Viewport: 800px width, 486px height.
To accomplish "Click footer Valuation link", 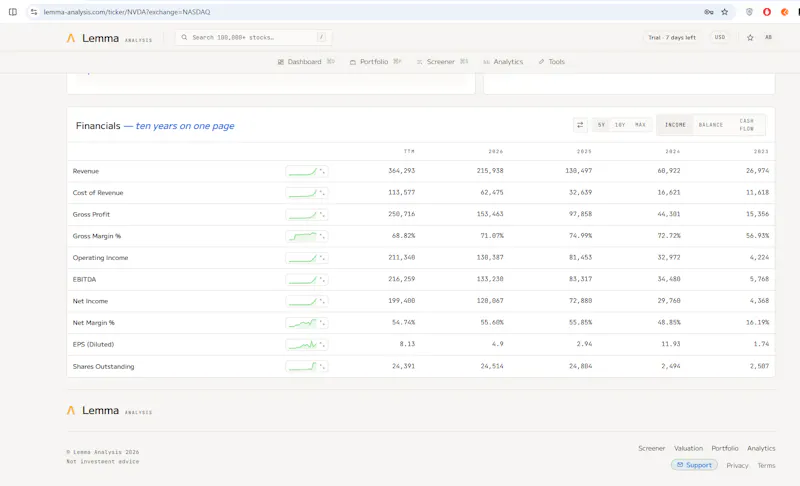I will pos(688,448).
